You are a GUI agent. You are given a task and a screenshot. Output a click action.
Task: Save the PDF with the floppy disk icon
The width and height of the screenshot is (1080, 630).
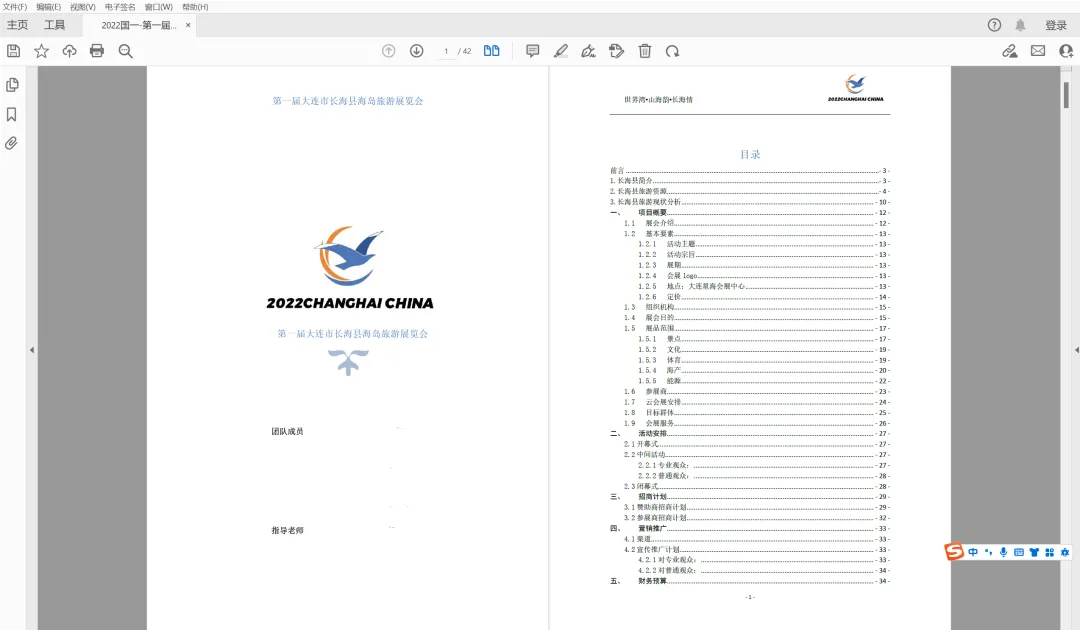click(13, 51)
